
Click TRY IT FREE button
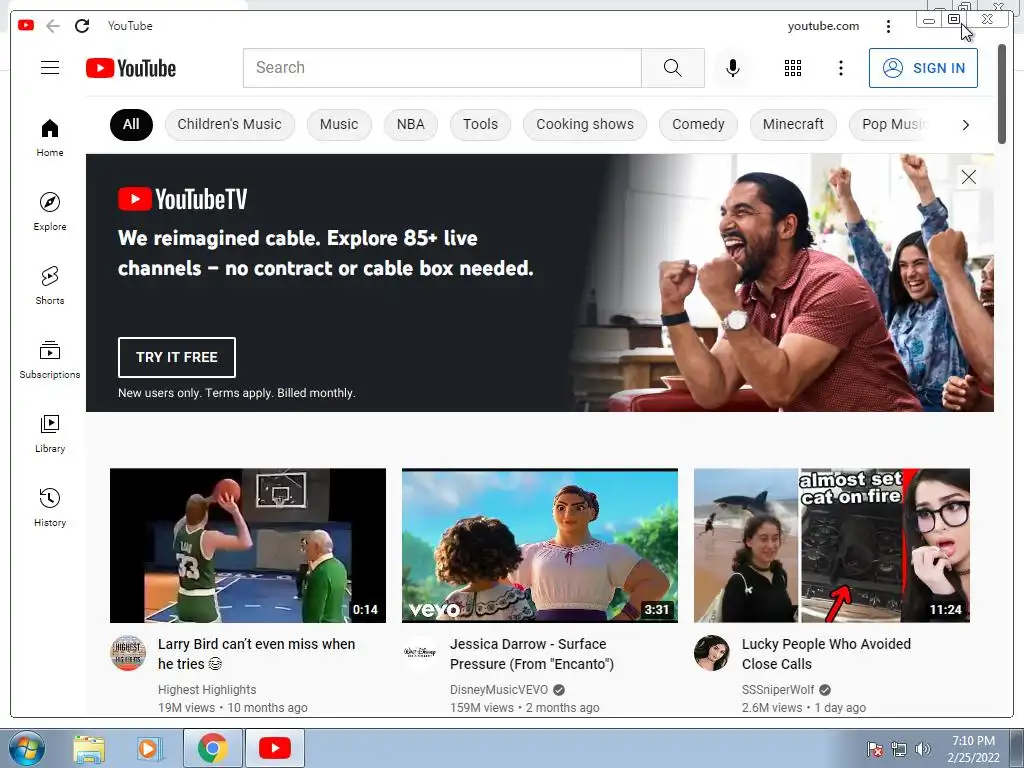[x=177, y=357]
